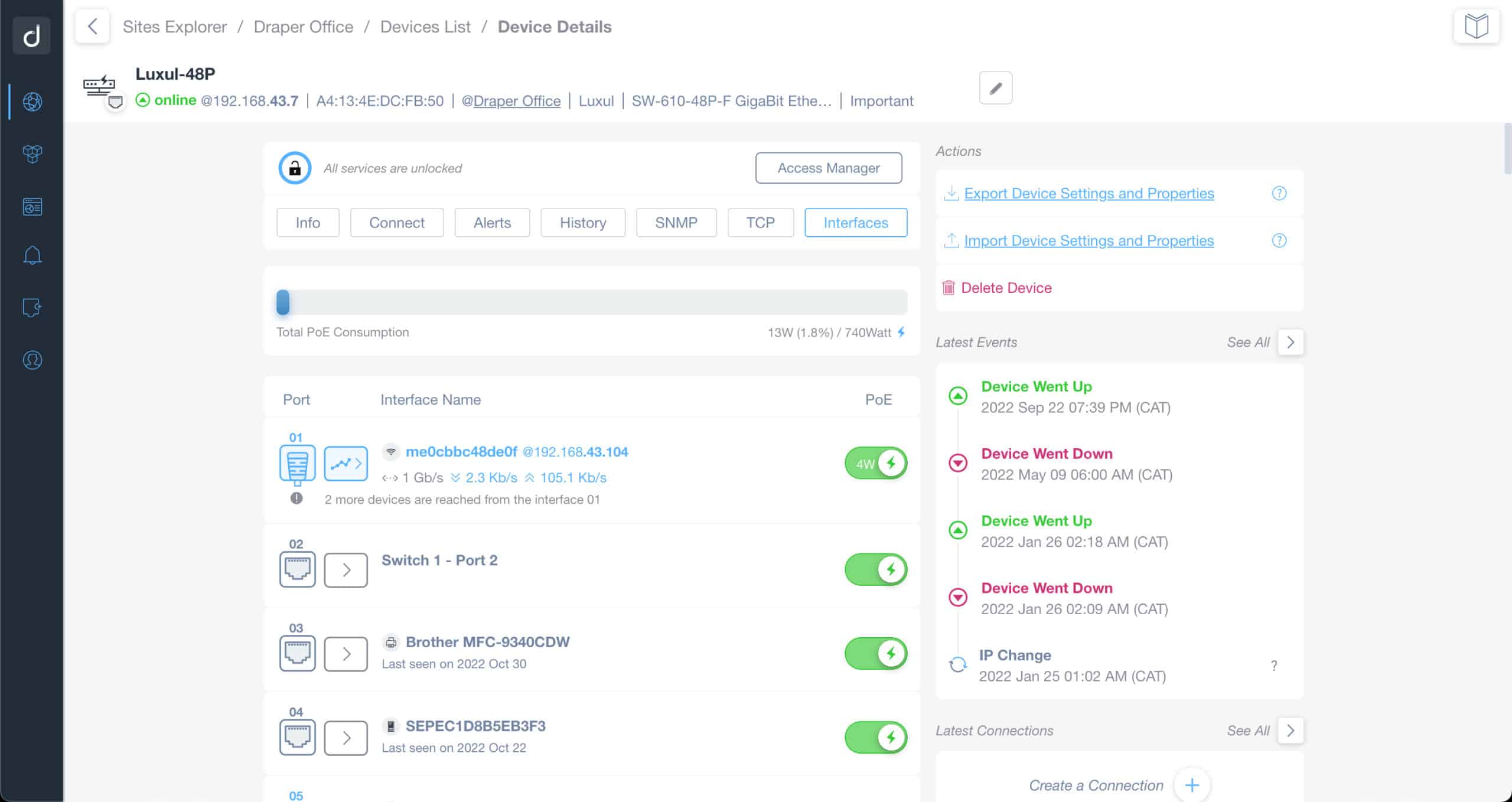Open the documentation book icon

1476,27
